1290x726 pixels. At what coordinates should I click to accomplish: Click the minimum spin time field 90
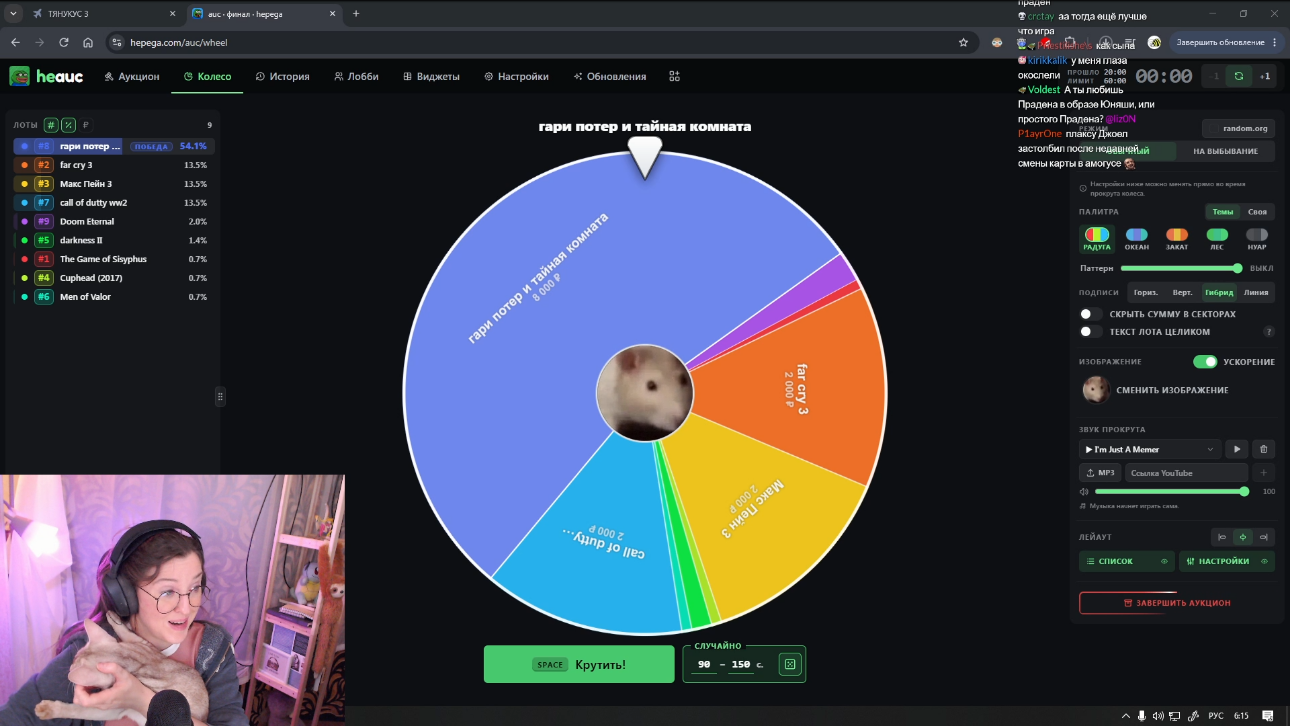coord(704,665)
